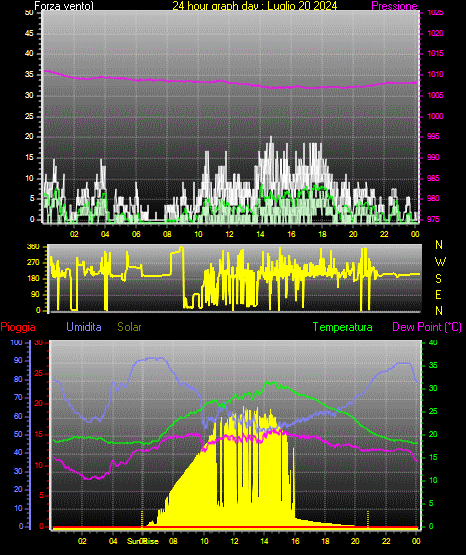Click '90' on the wind direction axis
The image size is (466, 555).
[x=35, y=294]
